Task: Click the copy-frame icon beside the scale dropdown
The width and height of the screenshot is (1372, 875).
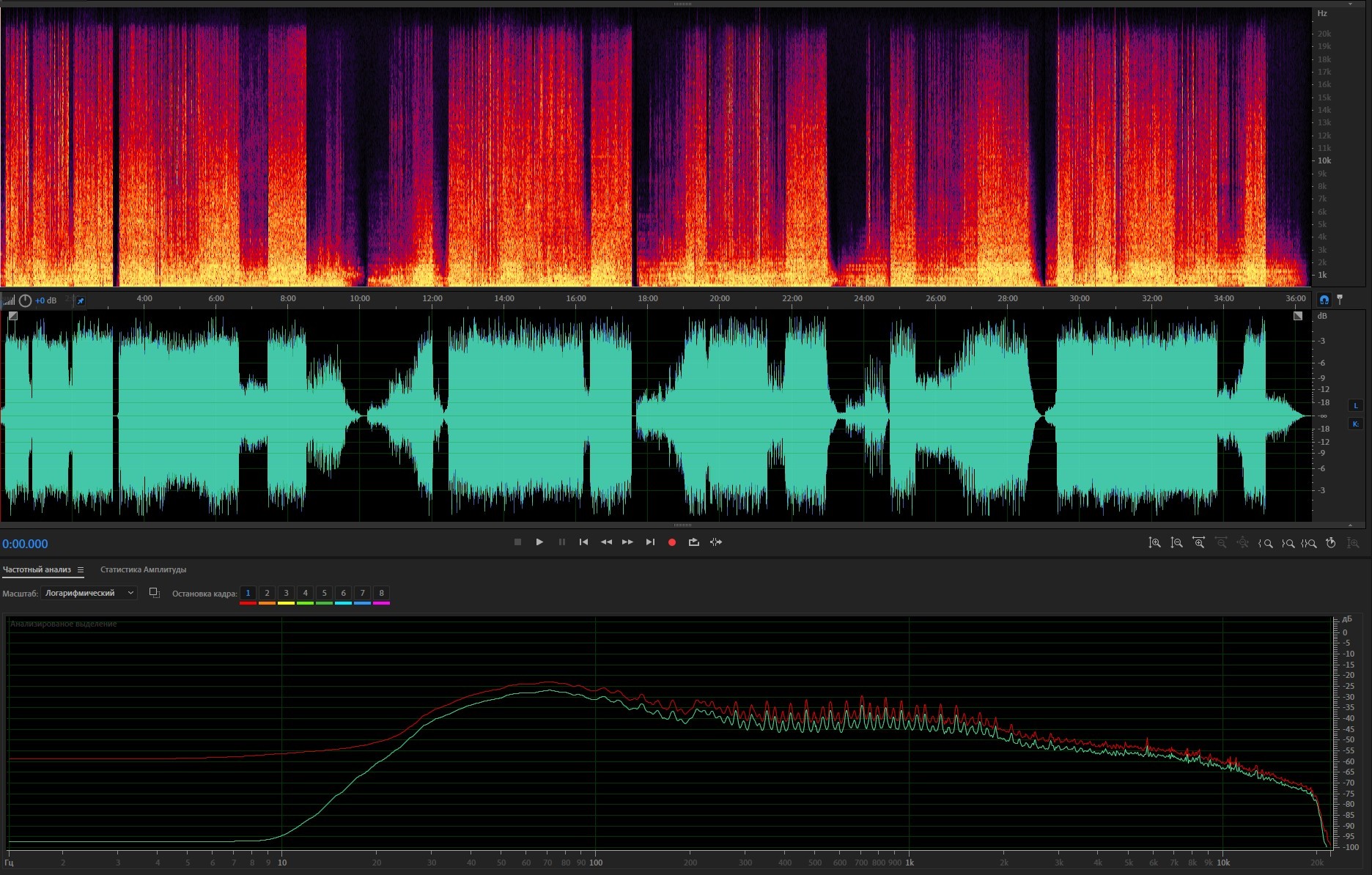Action: (154, 593)
